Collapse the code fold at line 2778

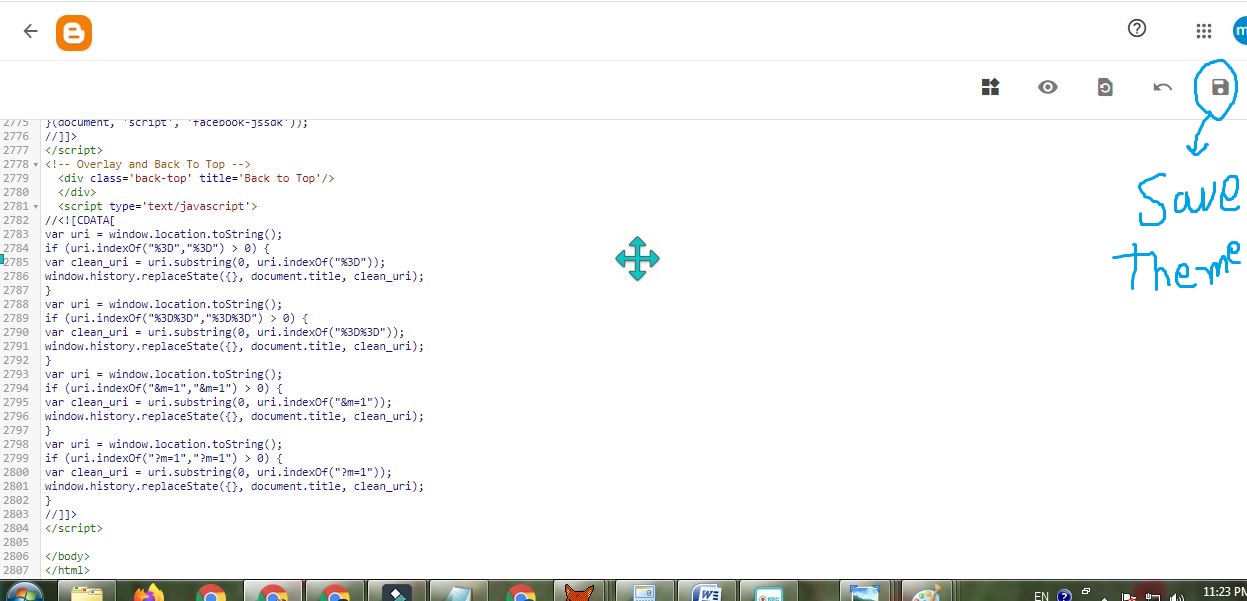(36, 164)
